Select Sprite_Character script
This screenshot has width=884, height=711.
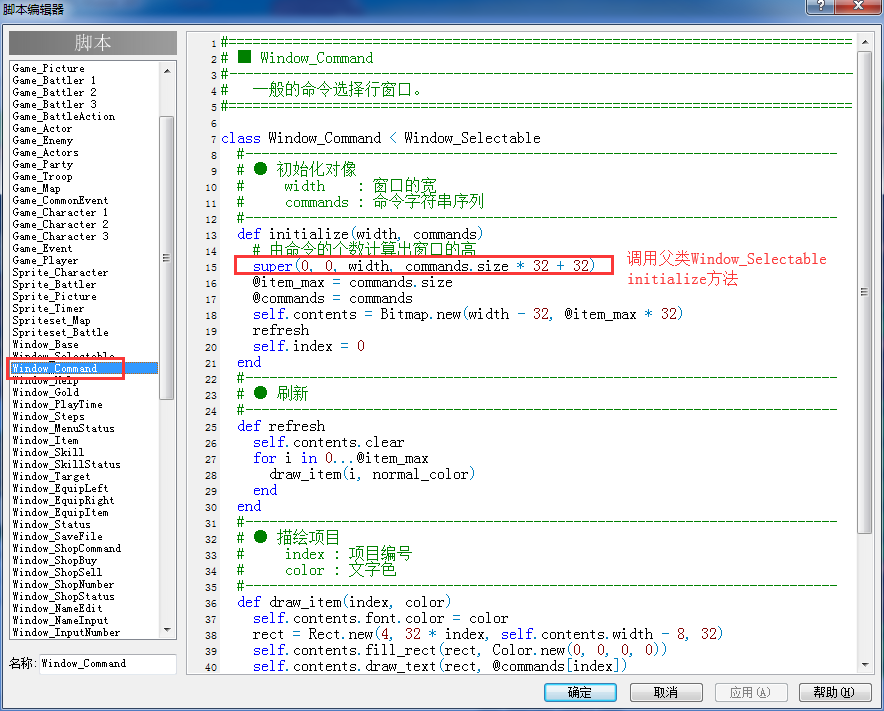coord(60,272)
